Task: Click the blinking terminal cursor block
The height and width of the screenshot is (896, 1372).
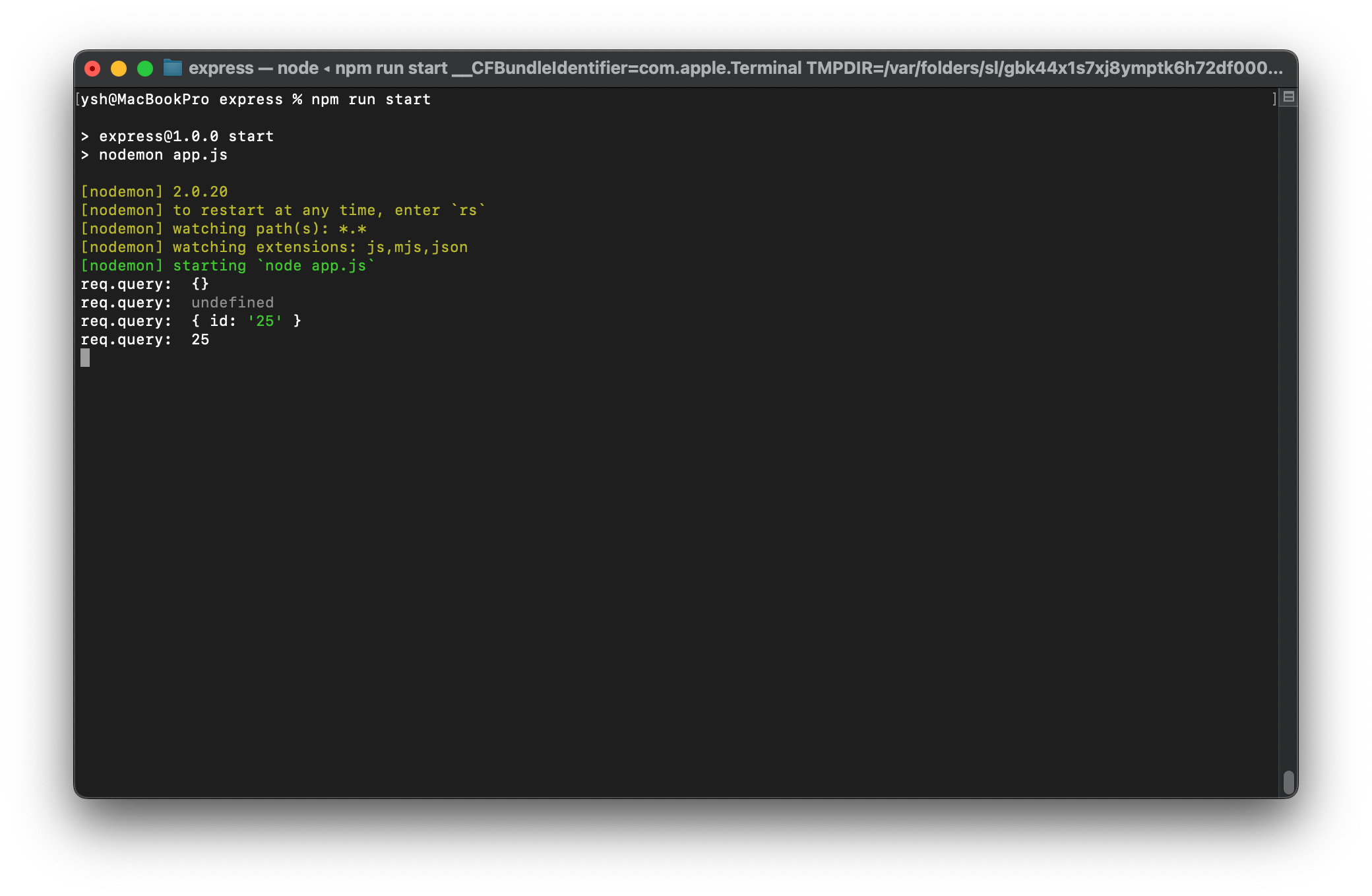Action: tap(86, 358)
